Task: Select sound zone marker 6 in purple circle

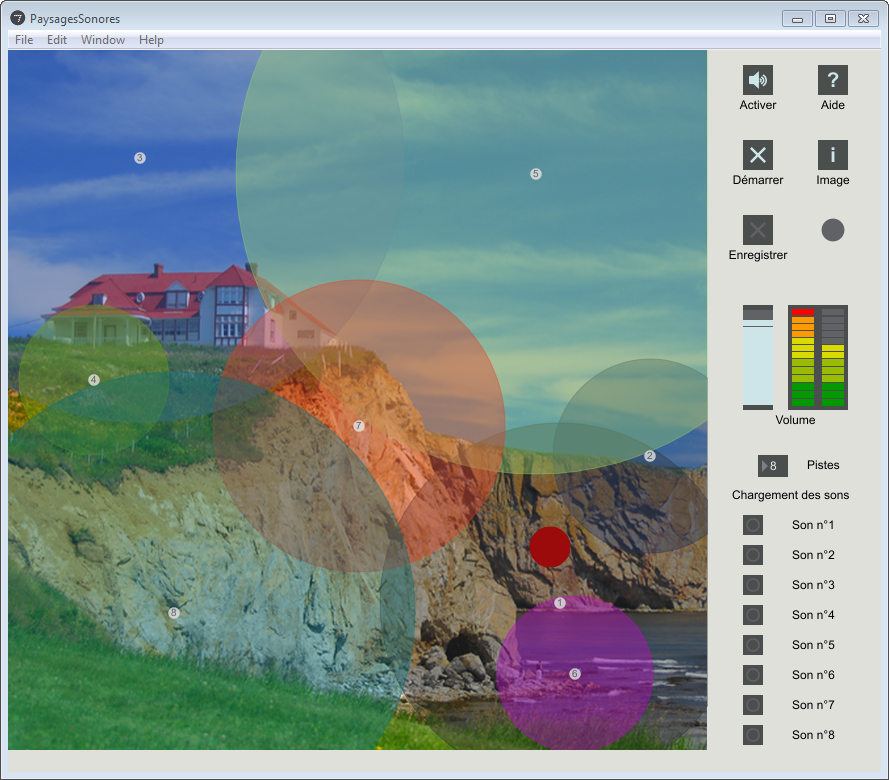Action: tap(574, 673)
